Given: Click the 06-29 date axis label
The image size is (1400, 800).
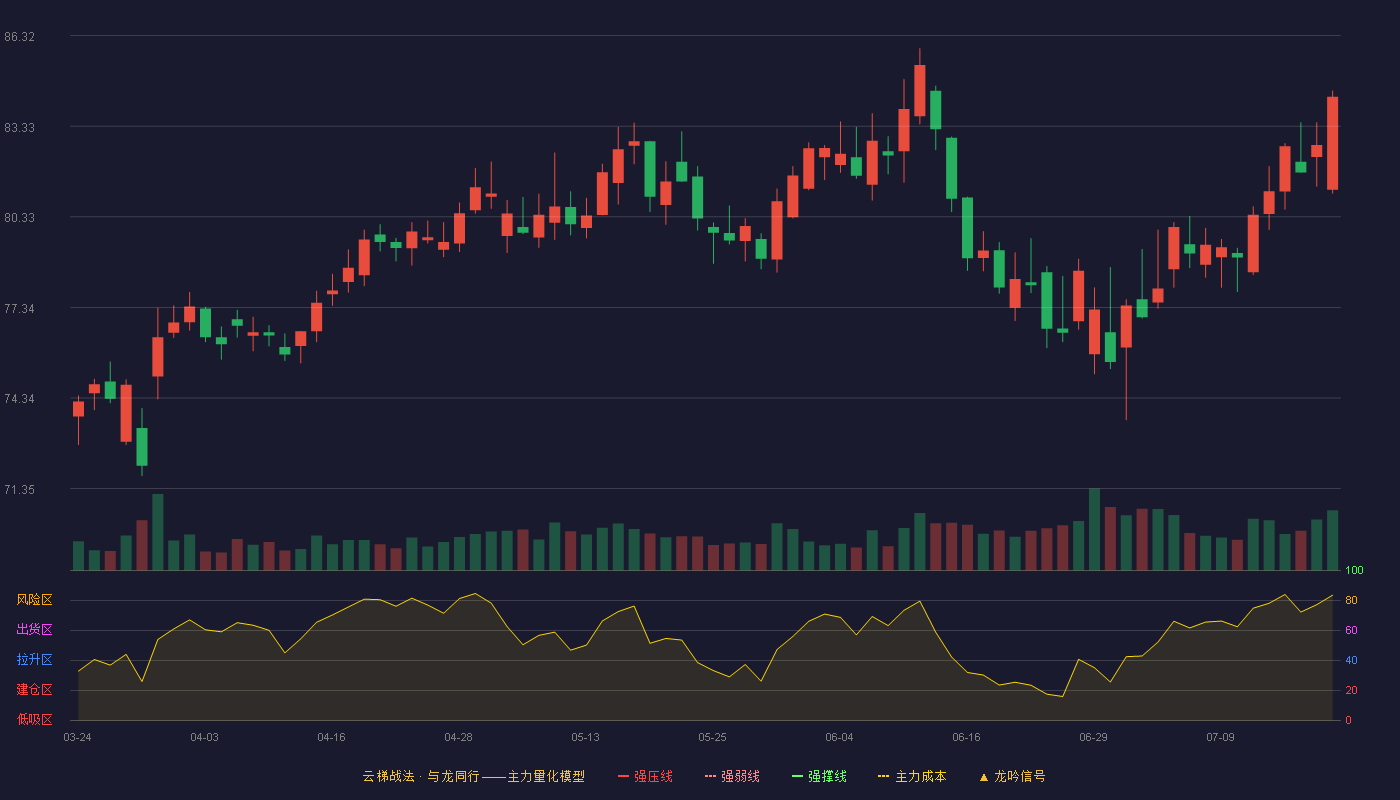Looking at the screenshot, I should [x=1093, y=737].
